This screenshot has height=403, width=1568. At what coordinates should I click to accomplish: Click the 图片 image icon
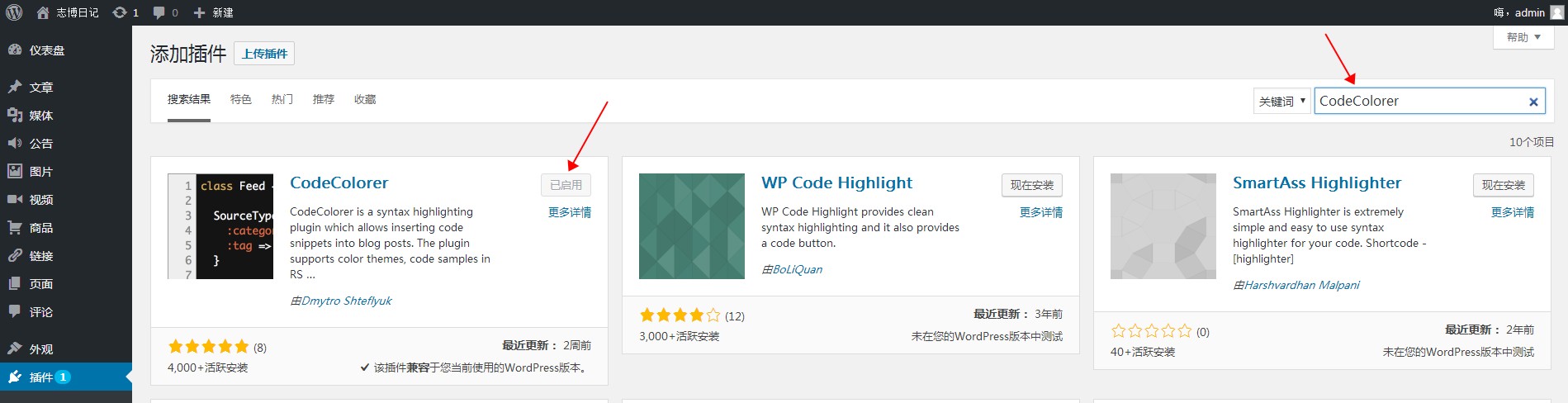point(15,171)
